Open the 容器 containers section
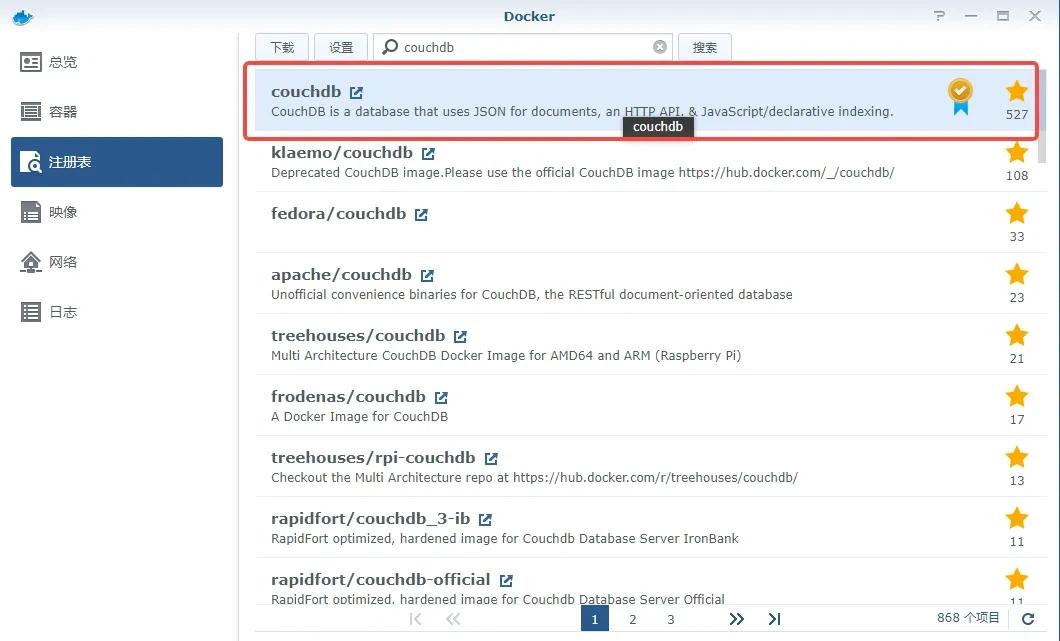The image size is (1060, 641). [117, 112]
